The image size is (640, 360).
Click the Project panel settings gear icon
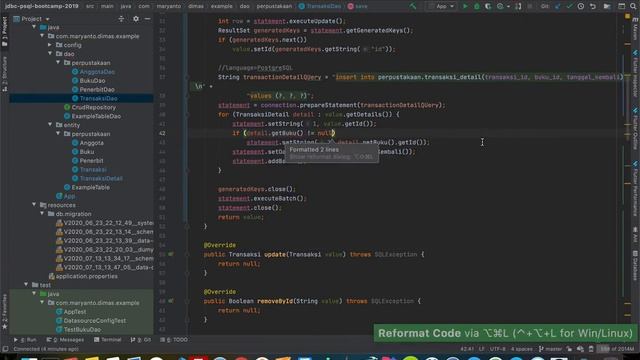coord(136,19)
